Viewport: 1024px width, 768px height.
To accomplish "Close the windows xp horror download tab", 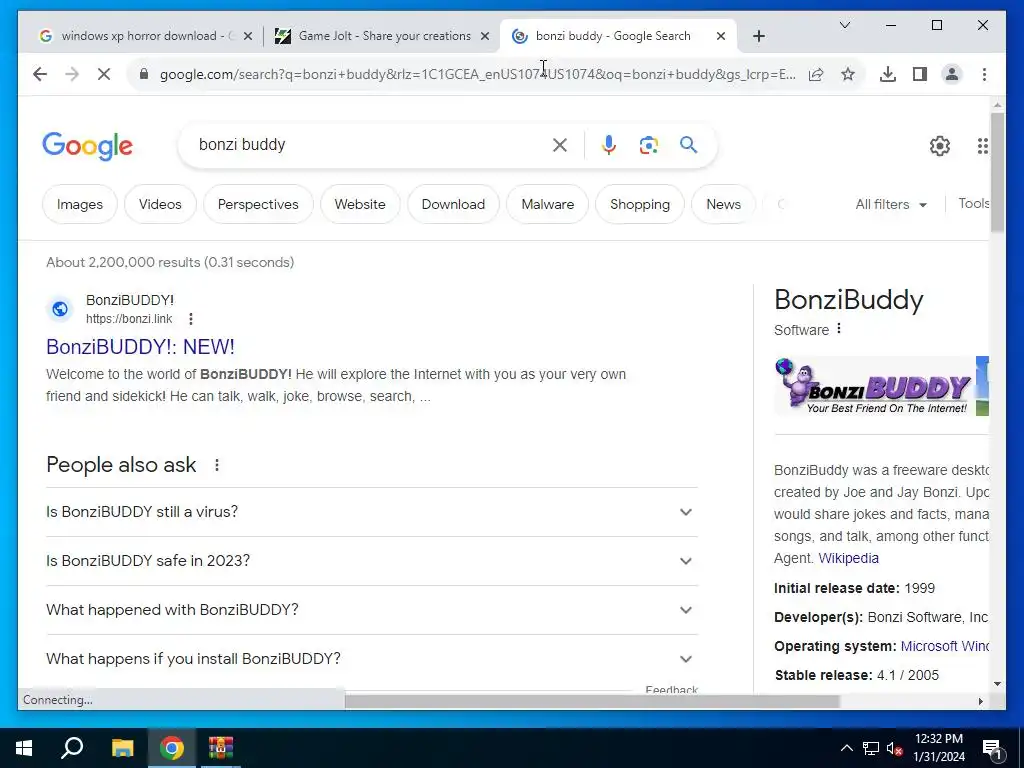I will [248, 36].
